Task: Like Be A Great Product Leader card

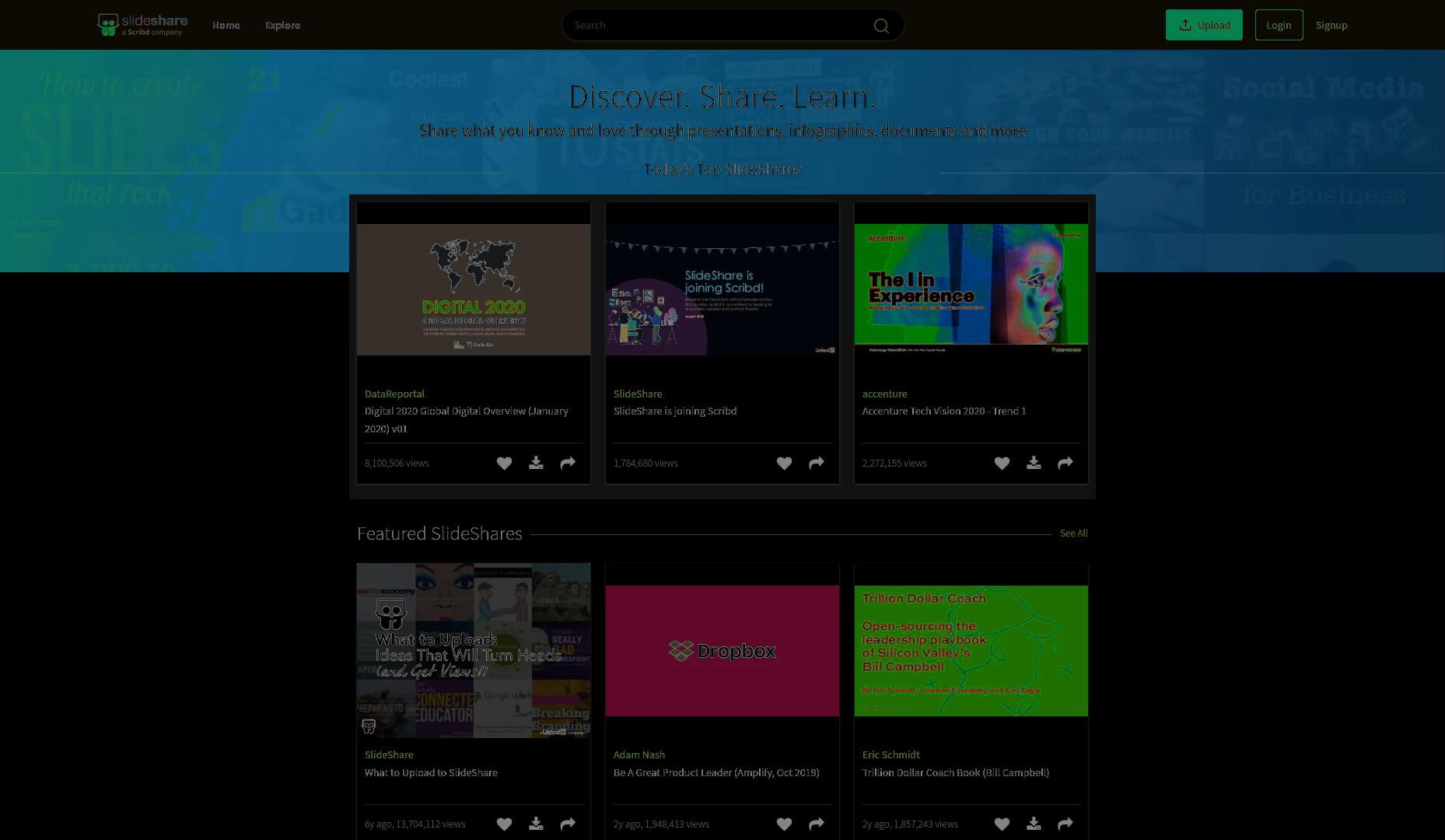Action: point(784,824)
